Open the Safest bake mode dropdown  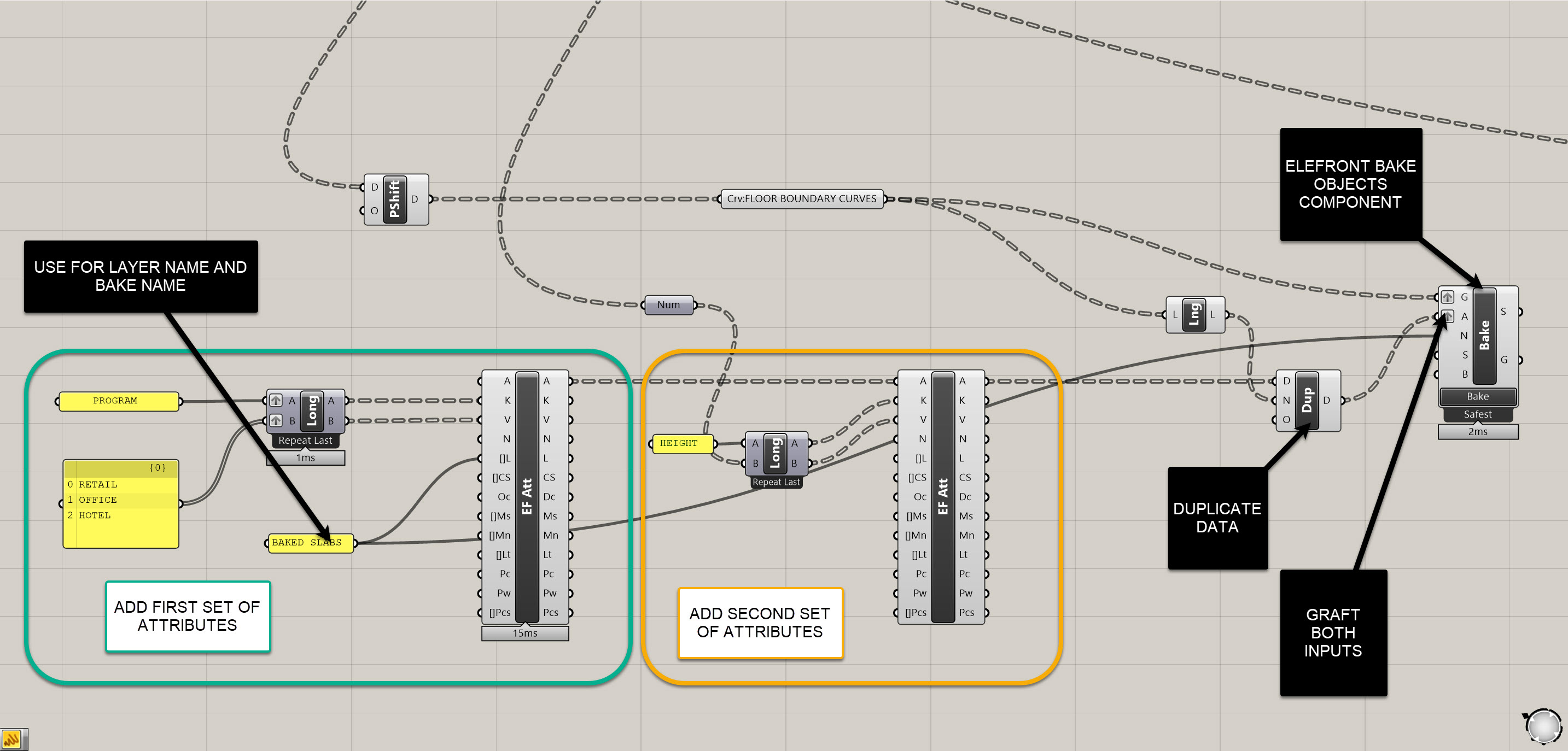tap(1477, 414)
